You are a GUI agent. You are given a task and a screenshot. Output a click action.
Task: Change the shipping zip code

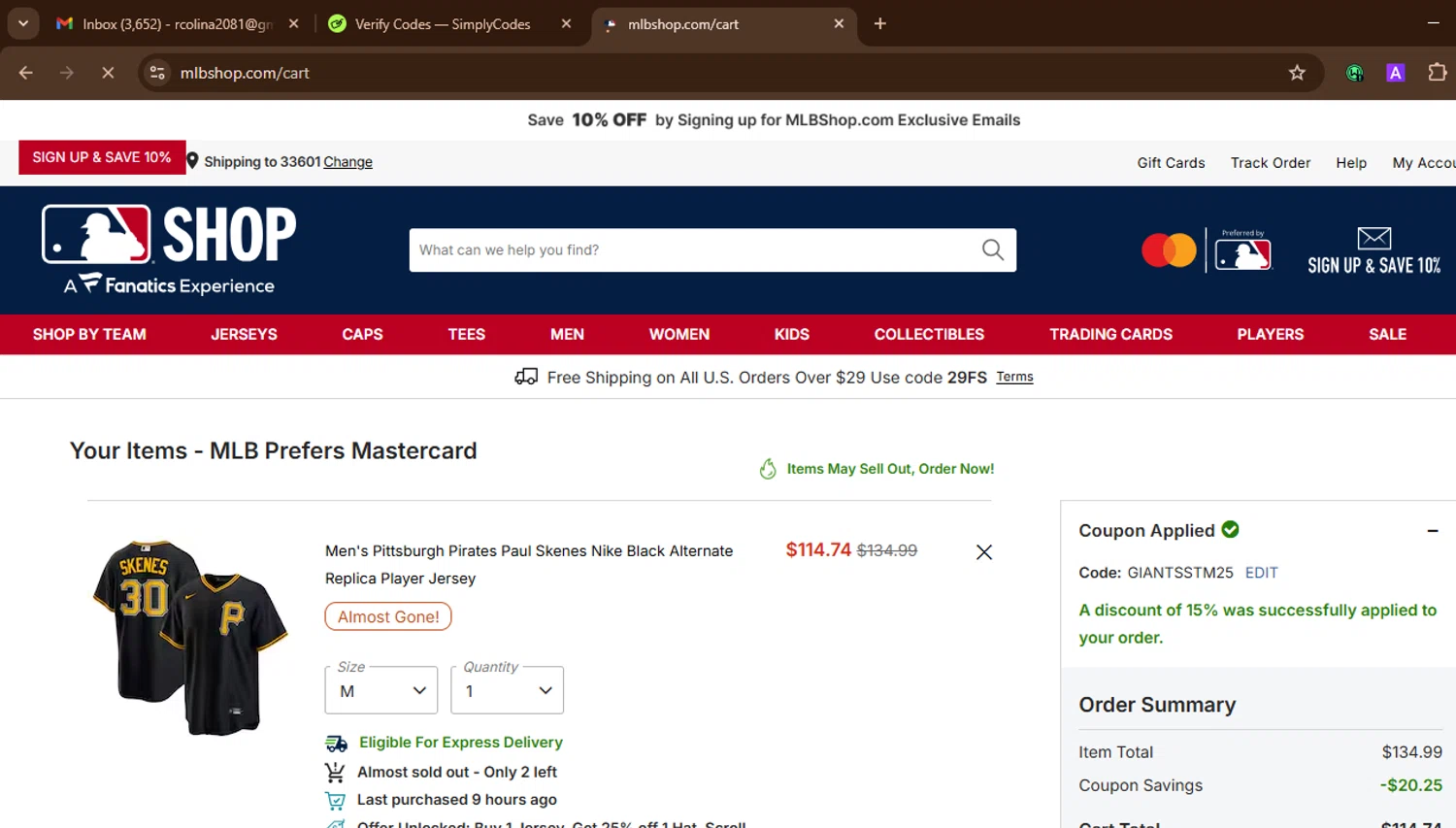[347, 162]
